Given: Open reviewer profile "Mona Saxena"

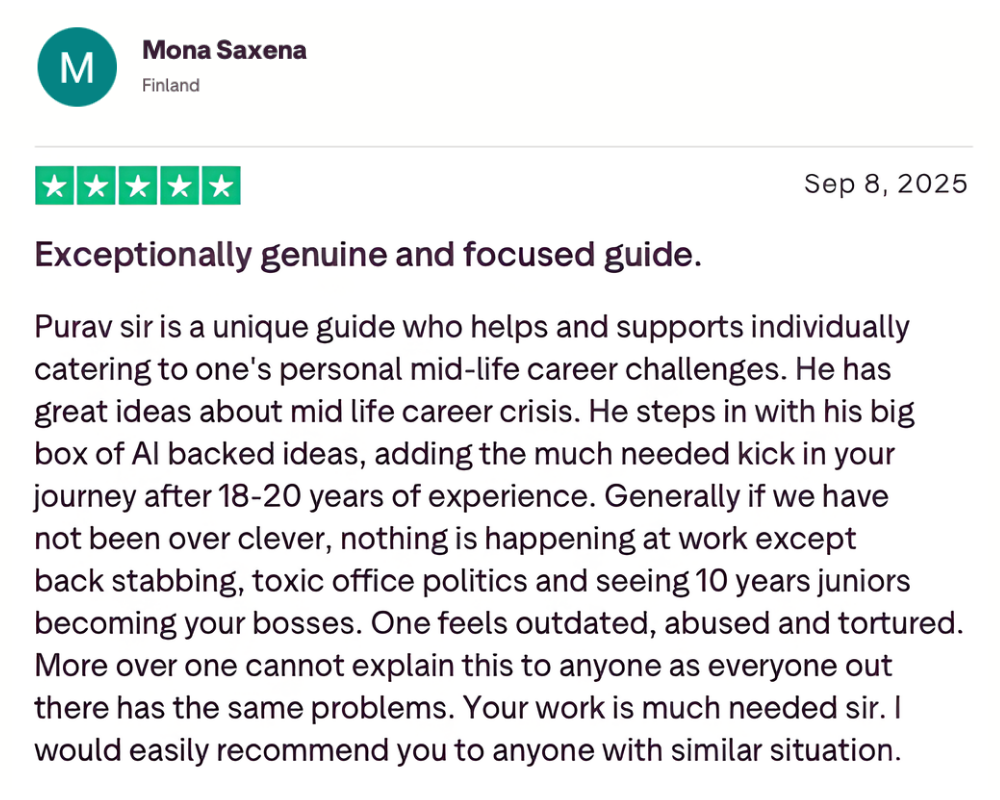Looking at the screenshot, I should point(224,49).
